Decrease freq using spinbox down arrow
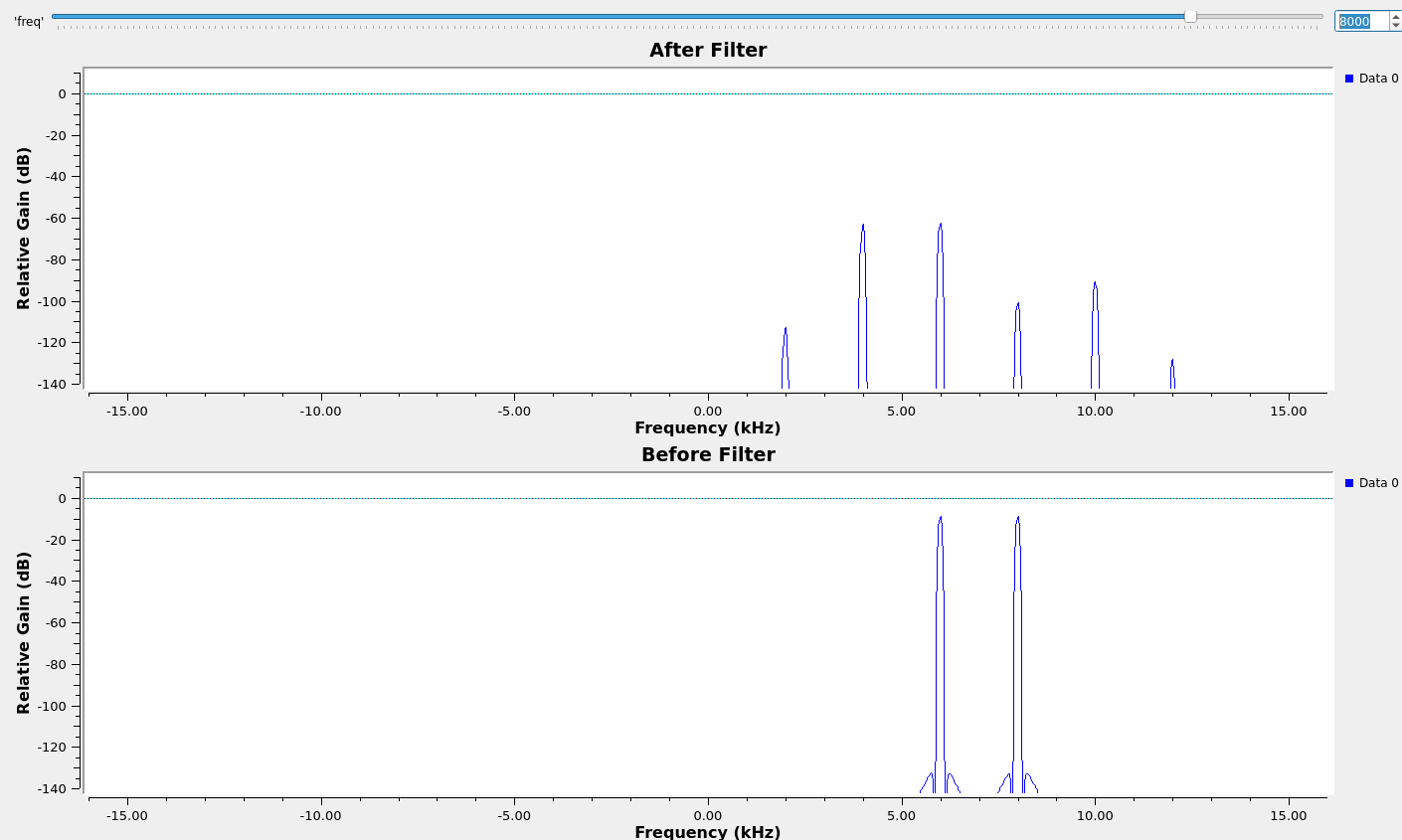Screen dimensions: 1402x840 (x=1395, y=26)
